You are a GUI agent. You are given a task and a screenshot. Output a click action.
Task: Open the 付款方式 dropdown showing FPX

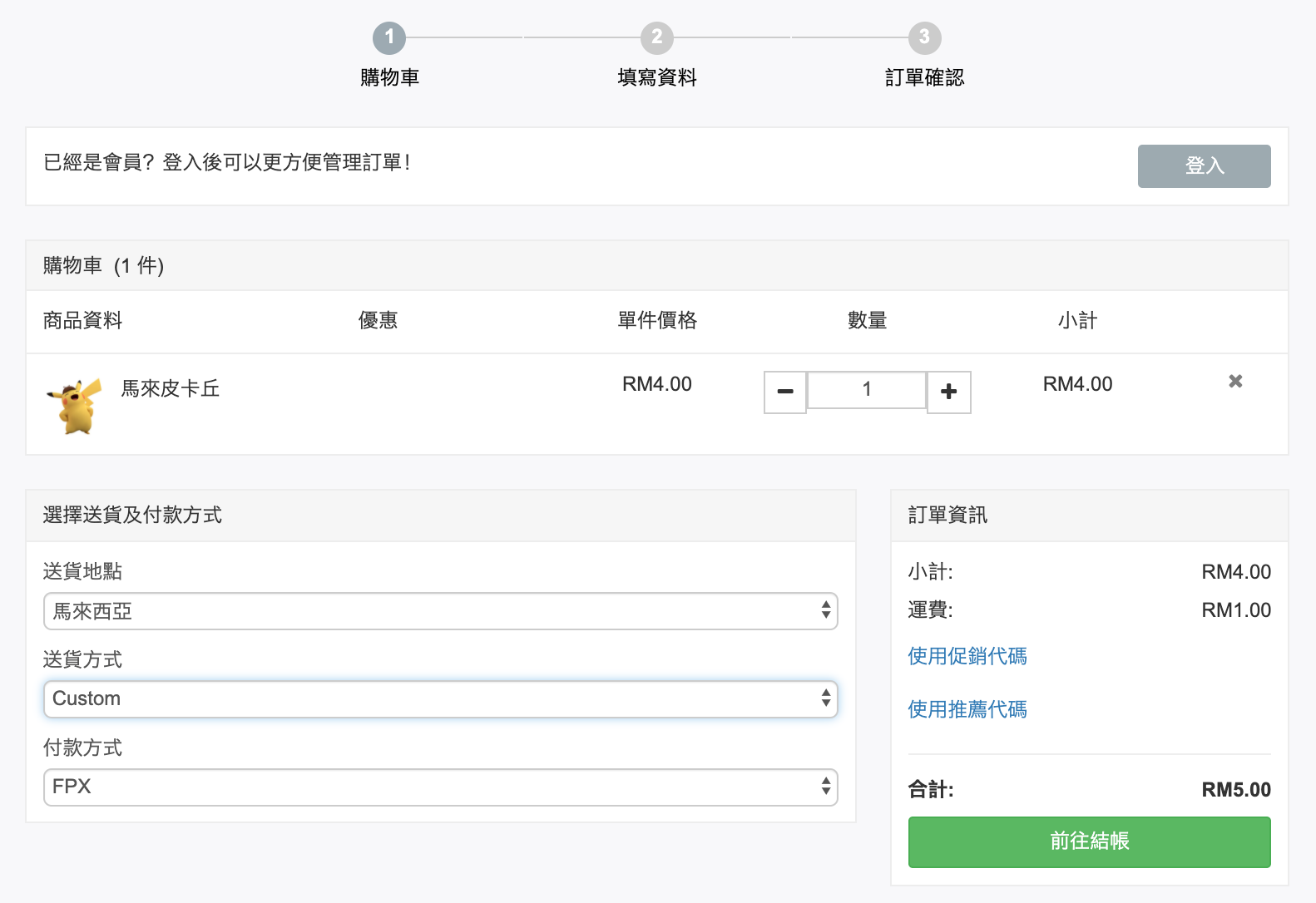click(440, 787)
